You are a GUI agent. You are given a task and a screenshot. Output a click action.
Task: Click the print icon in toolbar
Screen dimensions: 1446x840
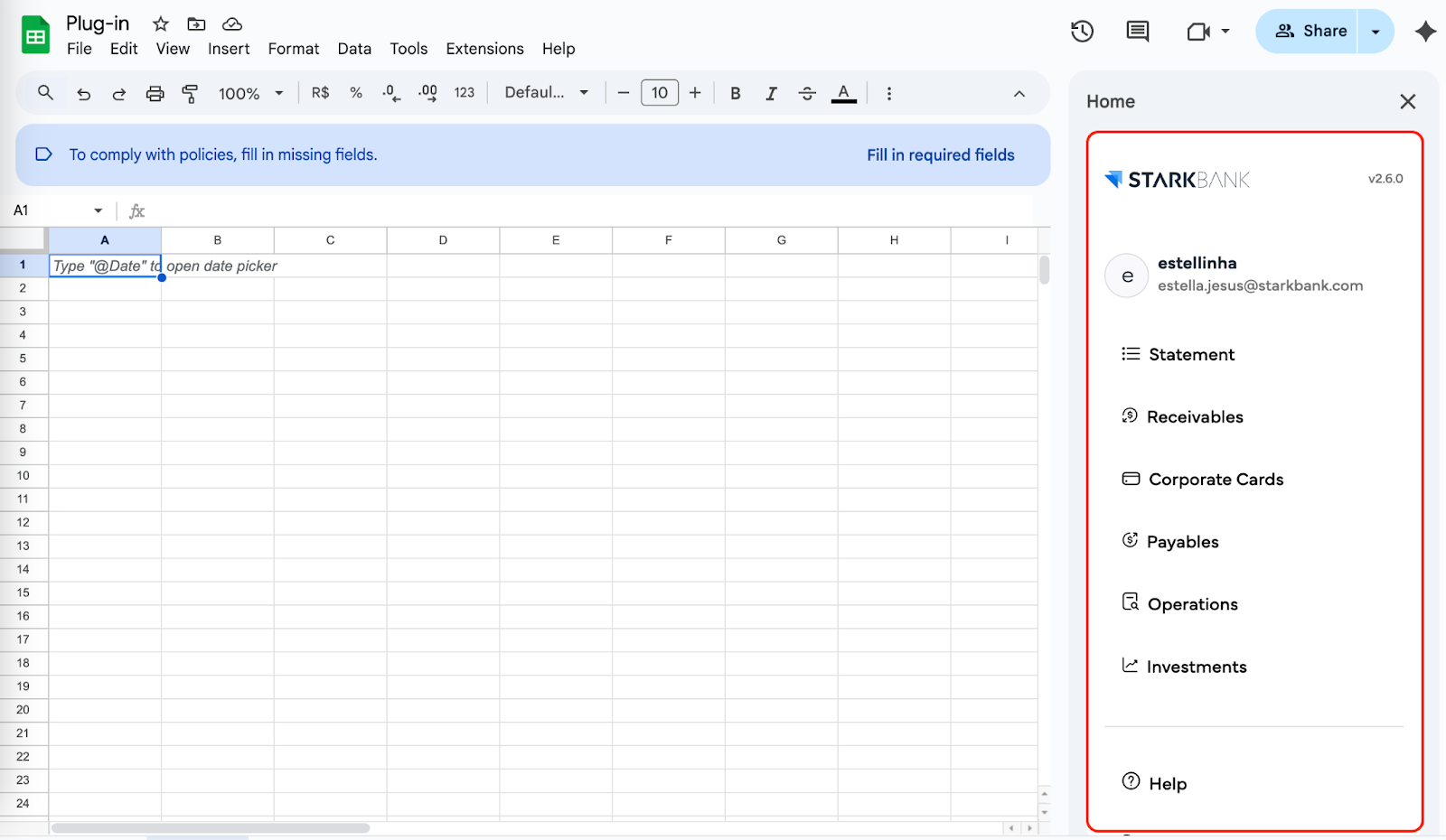(x=155, y=93)
